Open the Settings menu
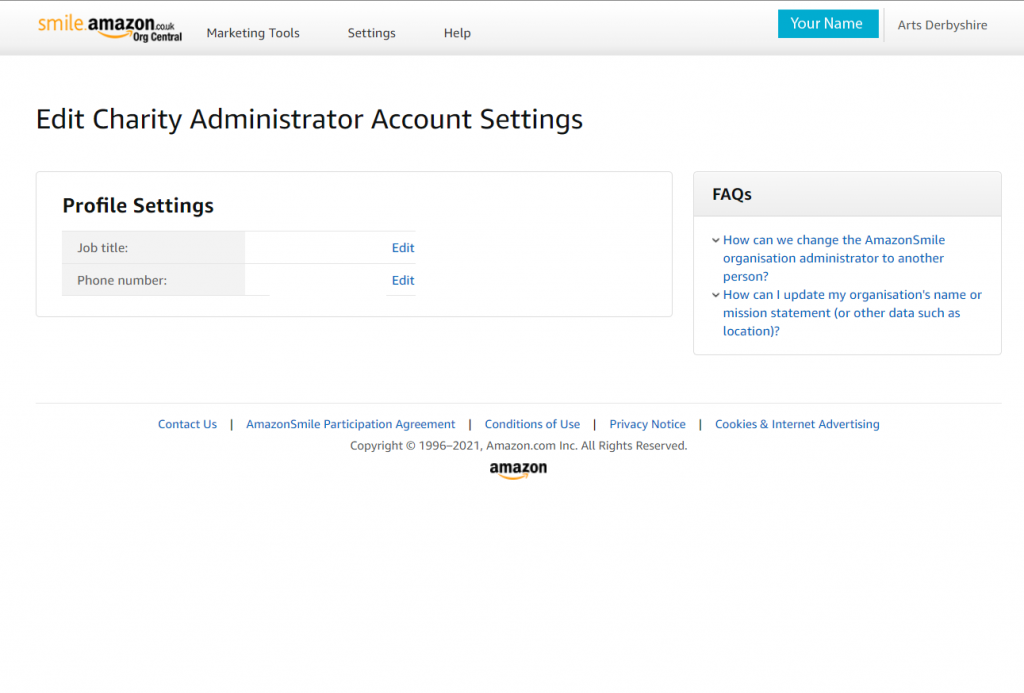The width and height of the screenshot is (1024, 693). tap(372, 33)
